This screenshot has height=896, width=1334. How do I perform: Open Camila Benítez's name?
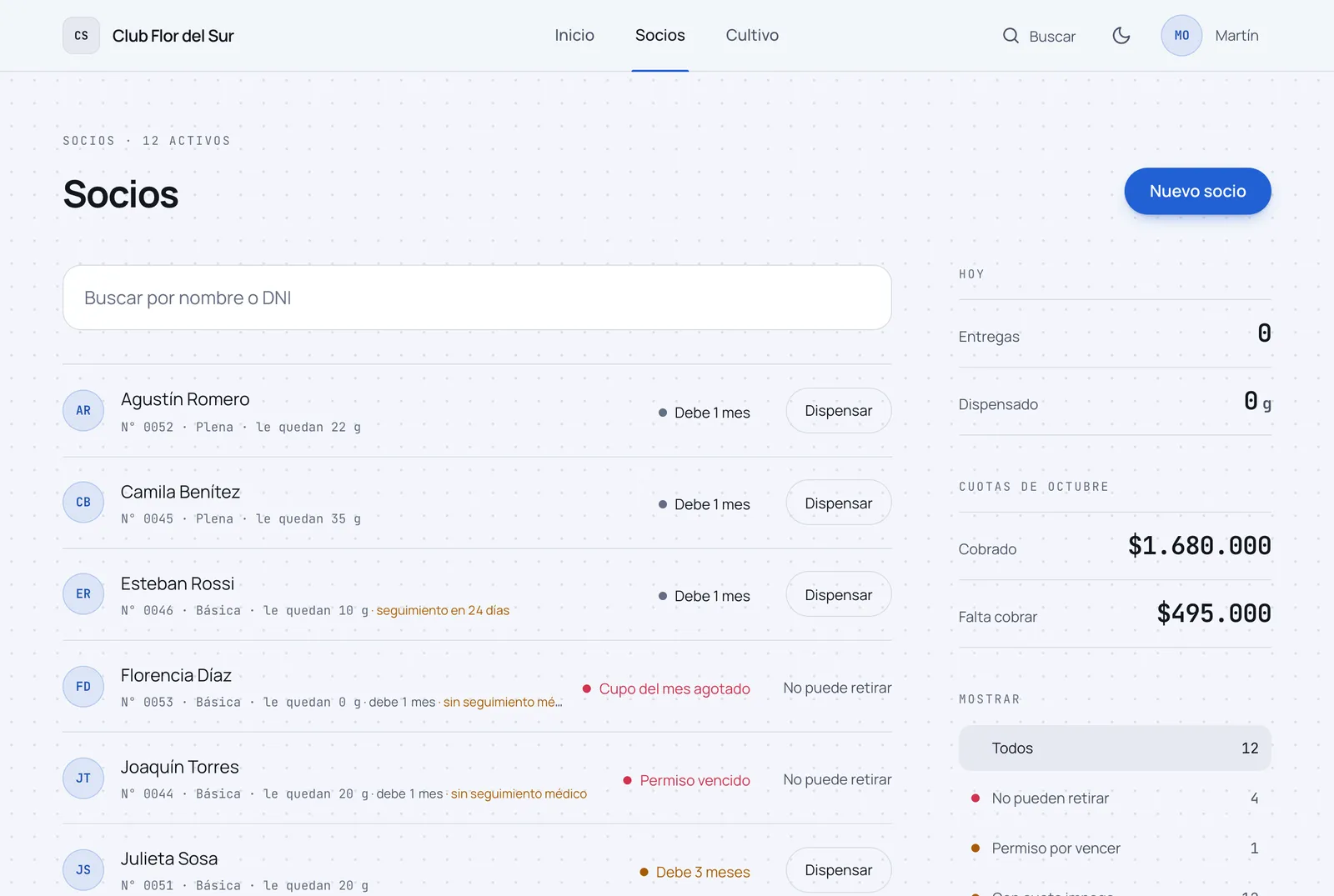tap(180, 492)
